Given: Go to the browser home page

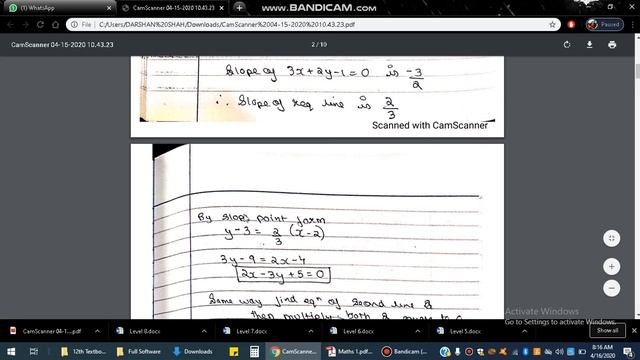Looking at the screenshot, I should click(x=56, y=24).
